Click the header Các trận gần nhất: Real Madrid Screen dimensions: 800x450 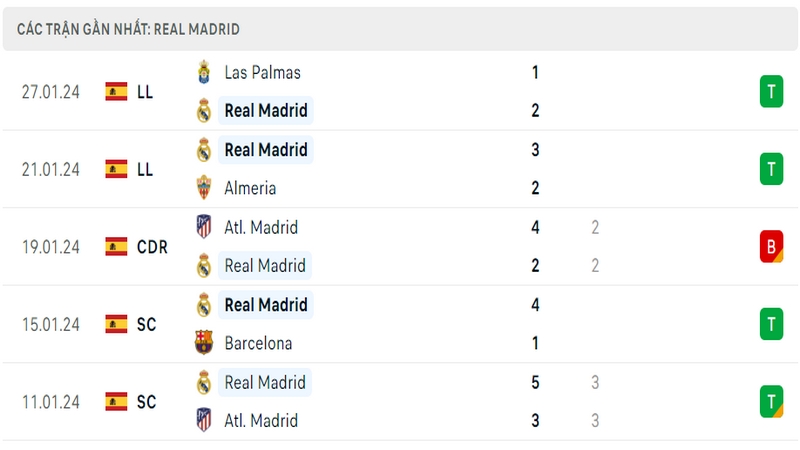(128, 30)
